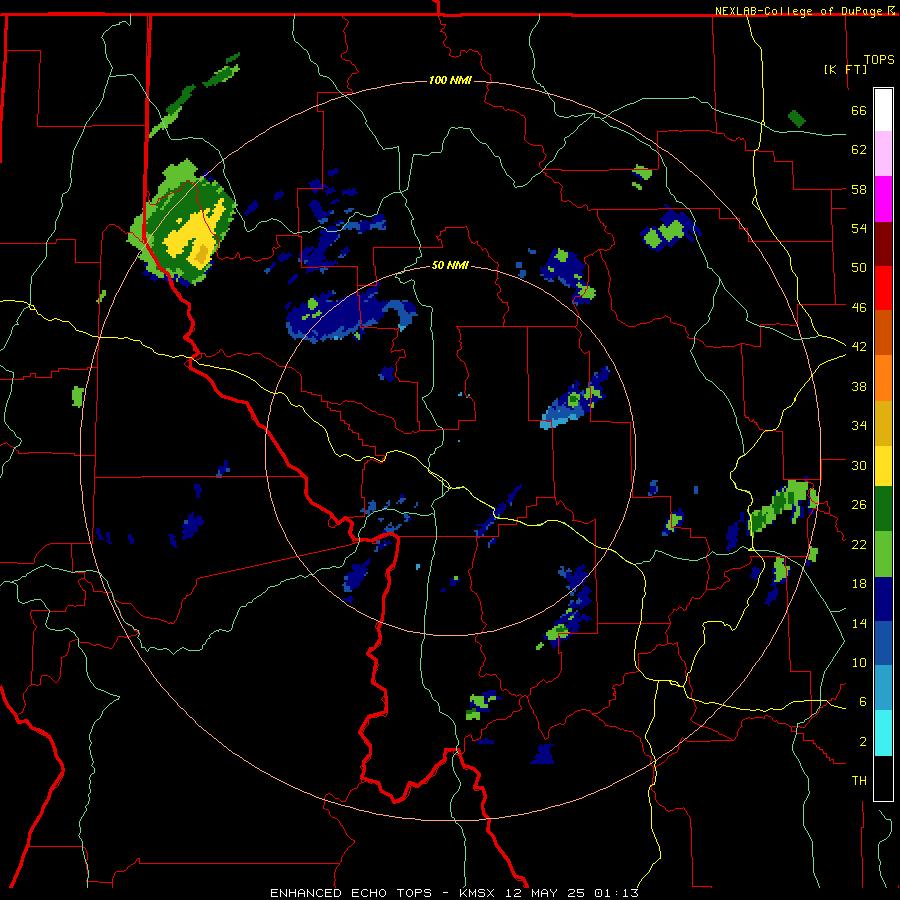900x900 pixels.
Task: Pick the cyan swatch near legend bottom
Action: pyautogui.click(x=883, y=733)
